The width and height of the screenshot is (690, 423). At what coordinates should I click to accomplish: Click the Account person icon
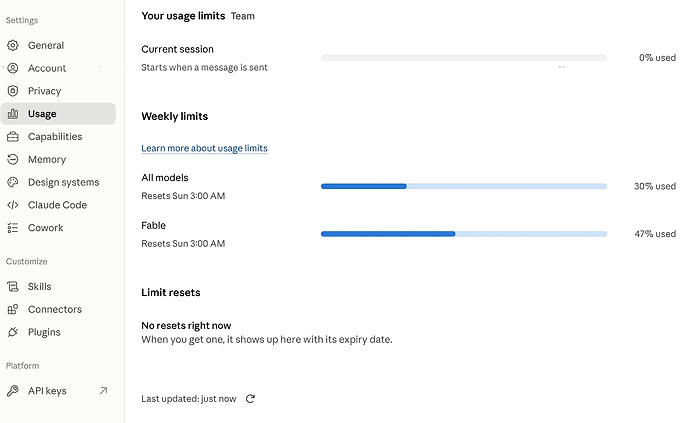point(13,68)
